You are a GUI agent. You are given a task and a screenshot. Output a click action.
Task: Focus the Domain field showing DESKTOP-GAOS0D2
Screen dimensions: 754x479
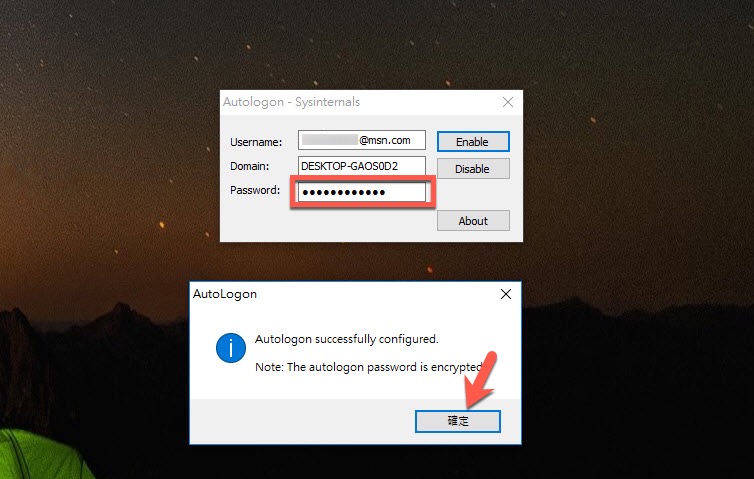(x=362, y=166)
